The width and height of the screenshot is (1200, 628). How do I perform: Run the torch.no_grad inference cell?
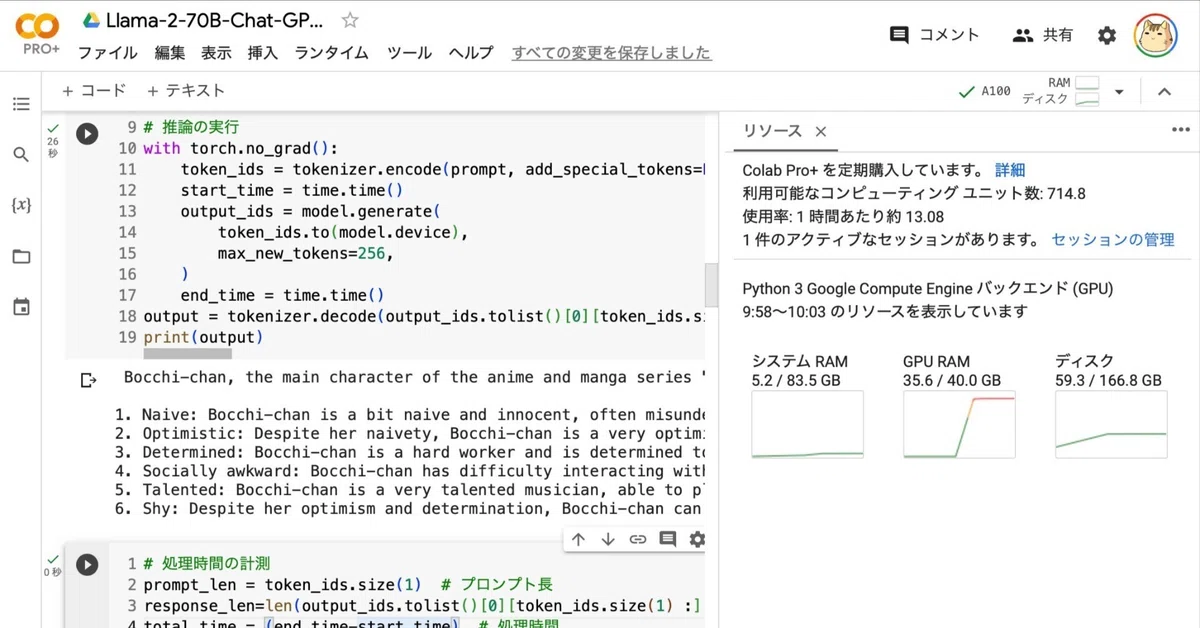87,134
